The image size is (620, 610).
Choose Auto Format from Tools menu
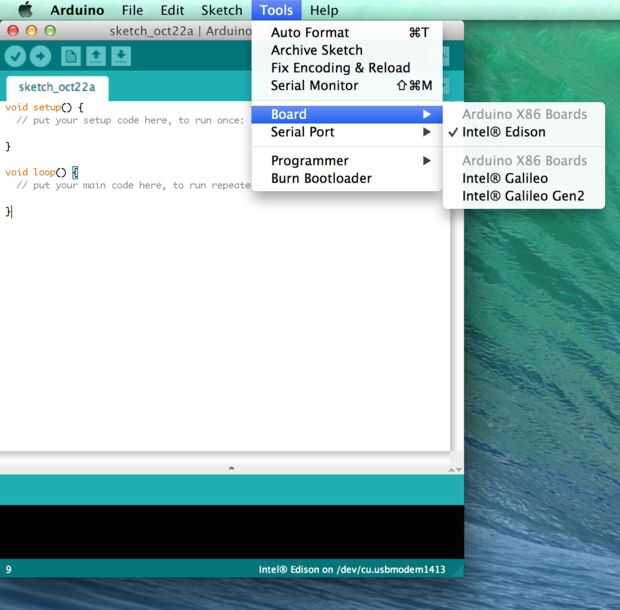(347, 32)
